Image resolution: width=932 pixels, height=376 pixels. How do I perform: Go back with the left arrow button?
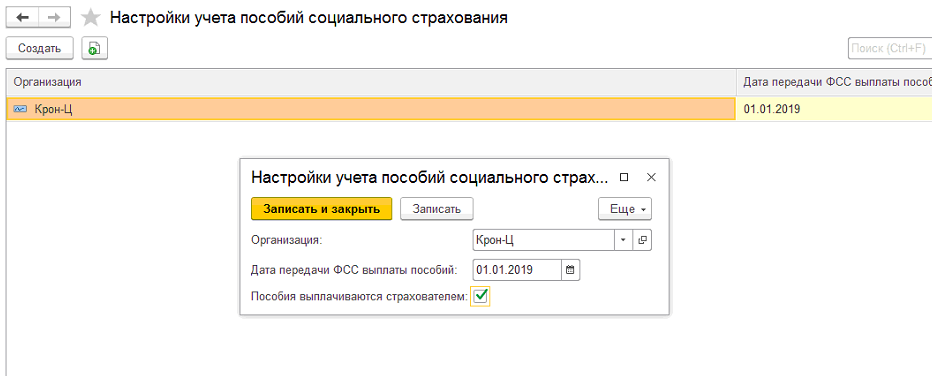click(23, 17)
